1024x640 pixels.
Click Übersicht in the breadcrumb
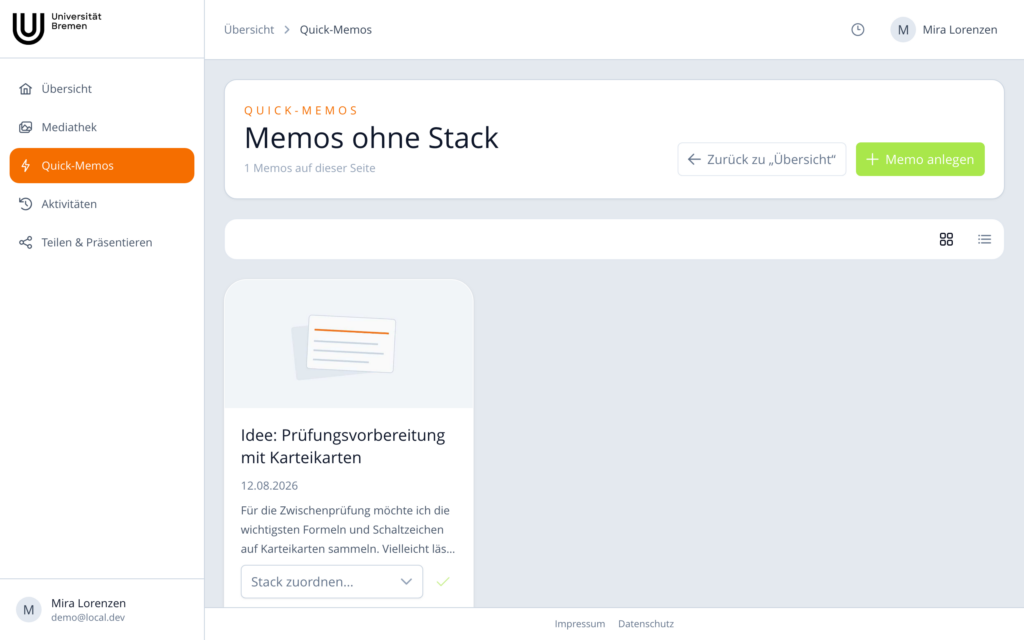coord(249,29)
